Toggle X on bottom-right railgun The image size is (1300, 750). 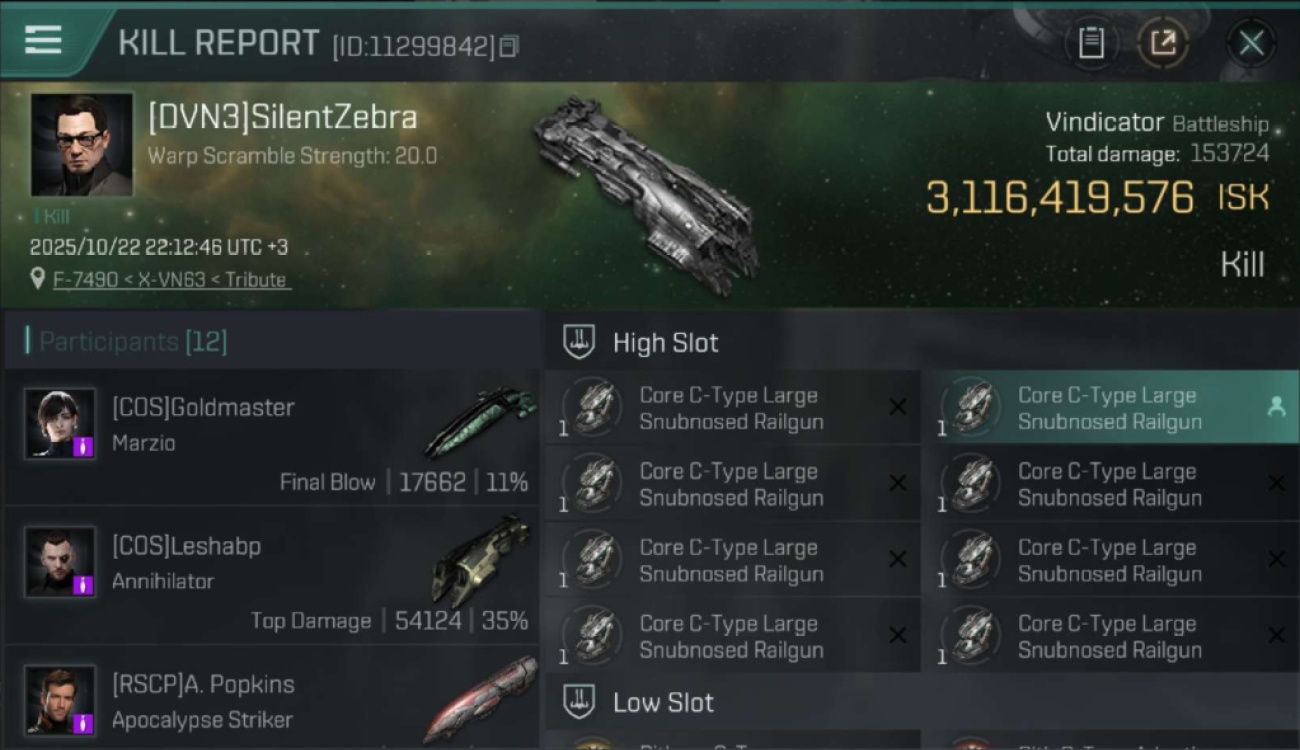[1276, 636]
